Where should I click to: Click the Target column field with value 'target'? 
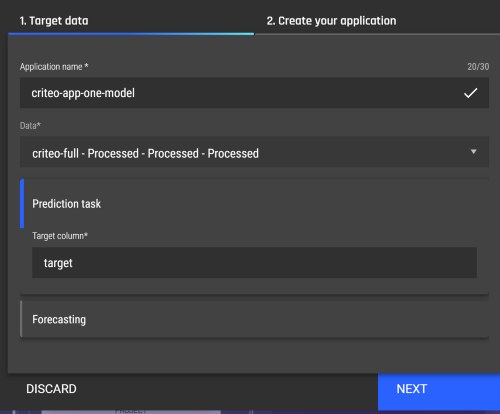(254, 263)
